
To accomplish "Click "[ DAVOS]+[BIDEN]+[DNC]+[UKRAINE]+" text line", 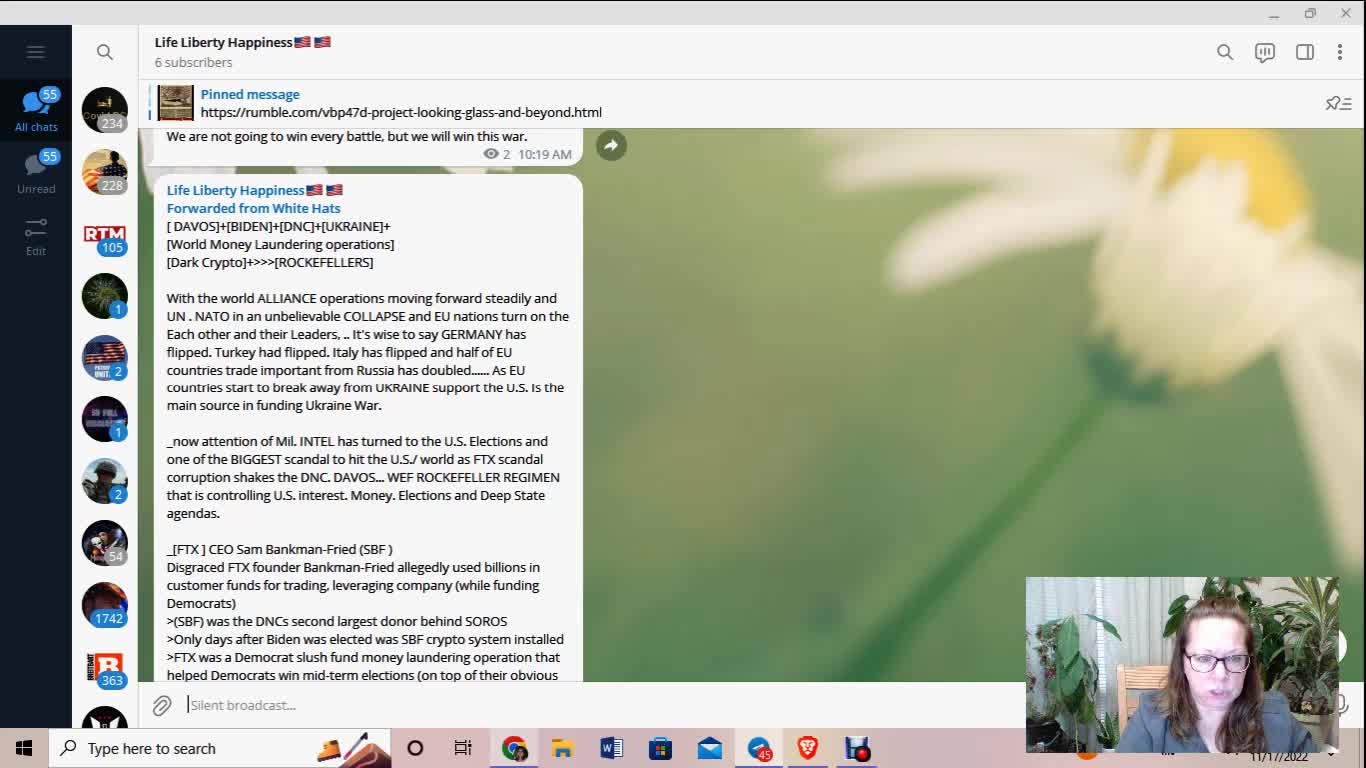I will coord(279,226).
